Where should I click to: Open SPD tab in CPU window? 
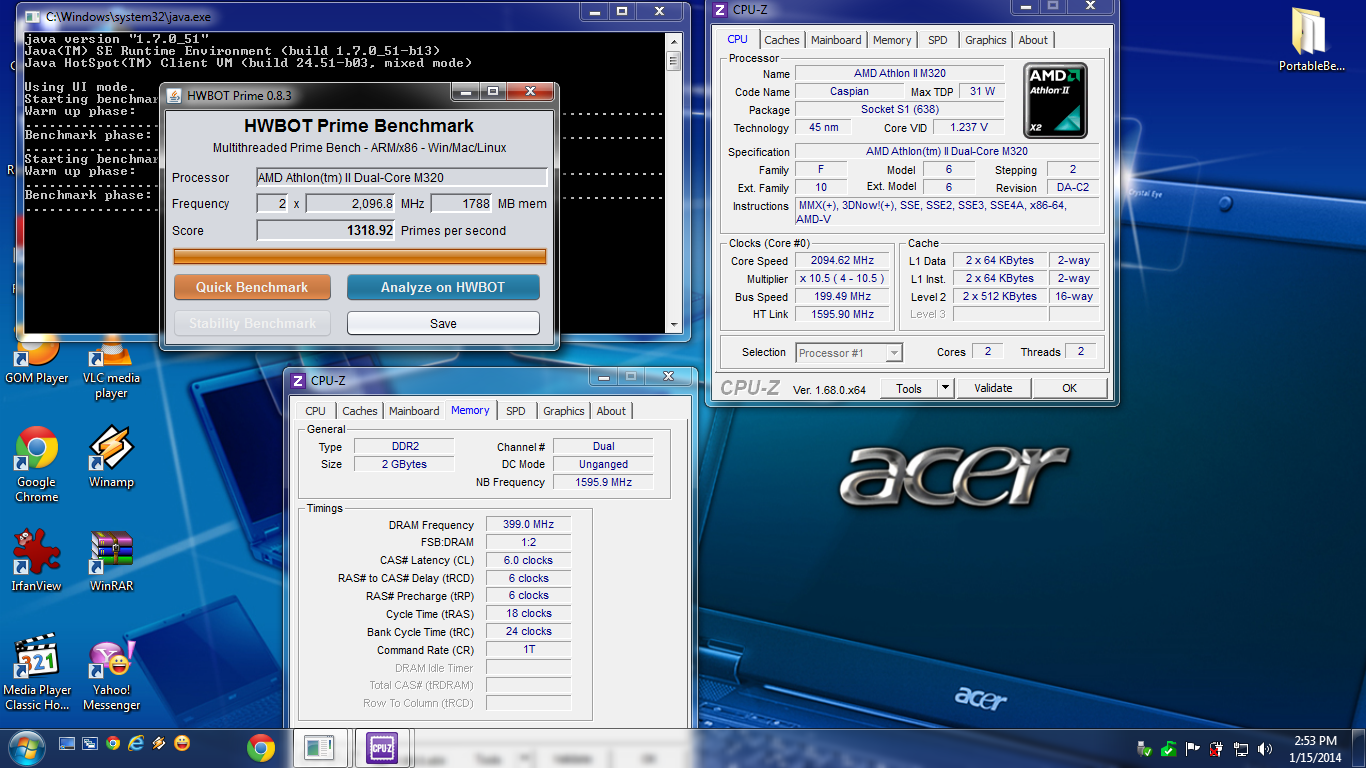(x=938, y=40)
